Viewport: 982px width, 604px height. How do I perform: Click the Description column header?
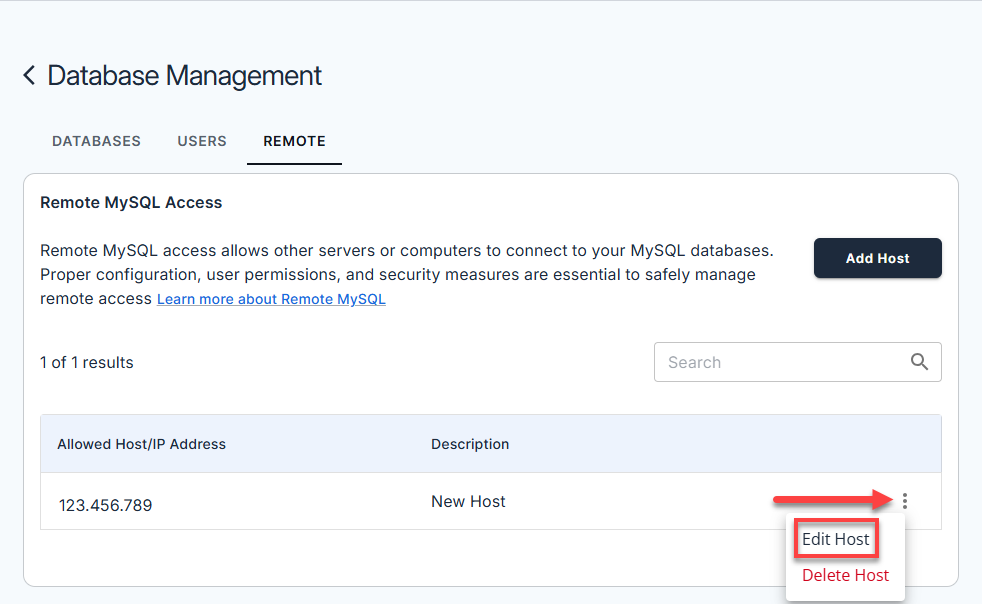(x=470, y=444)
